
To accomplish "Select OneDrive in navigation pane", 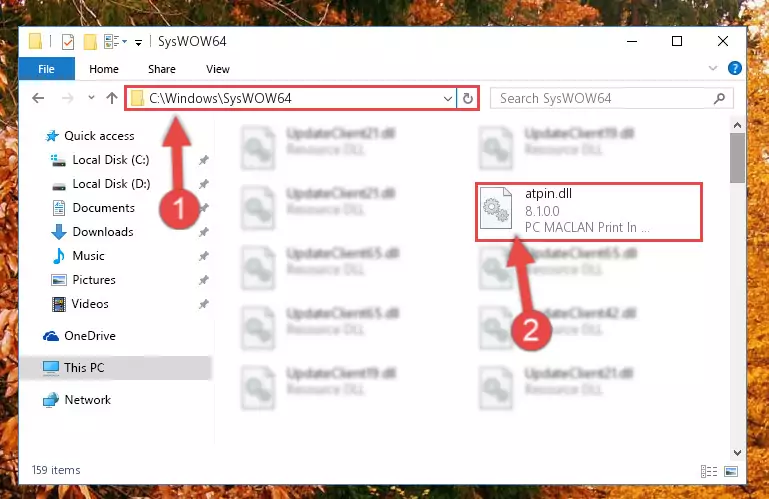I will coord(79,336).
